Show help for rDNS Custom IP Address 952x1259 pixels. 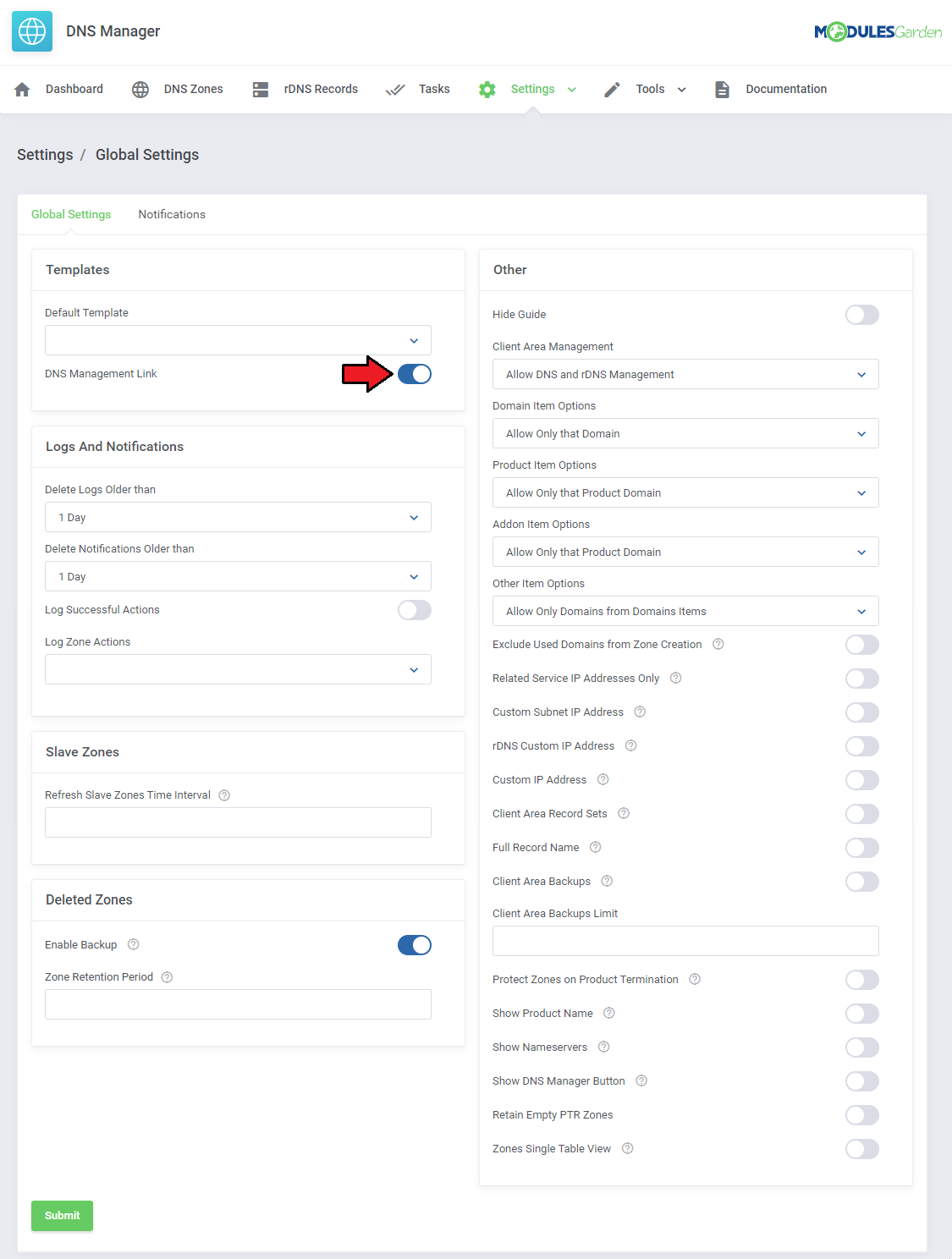[631, 745]
